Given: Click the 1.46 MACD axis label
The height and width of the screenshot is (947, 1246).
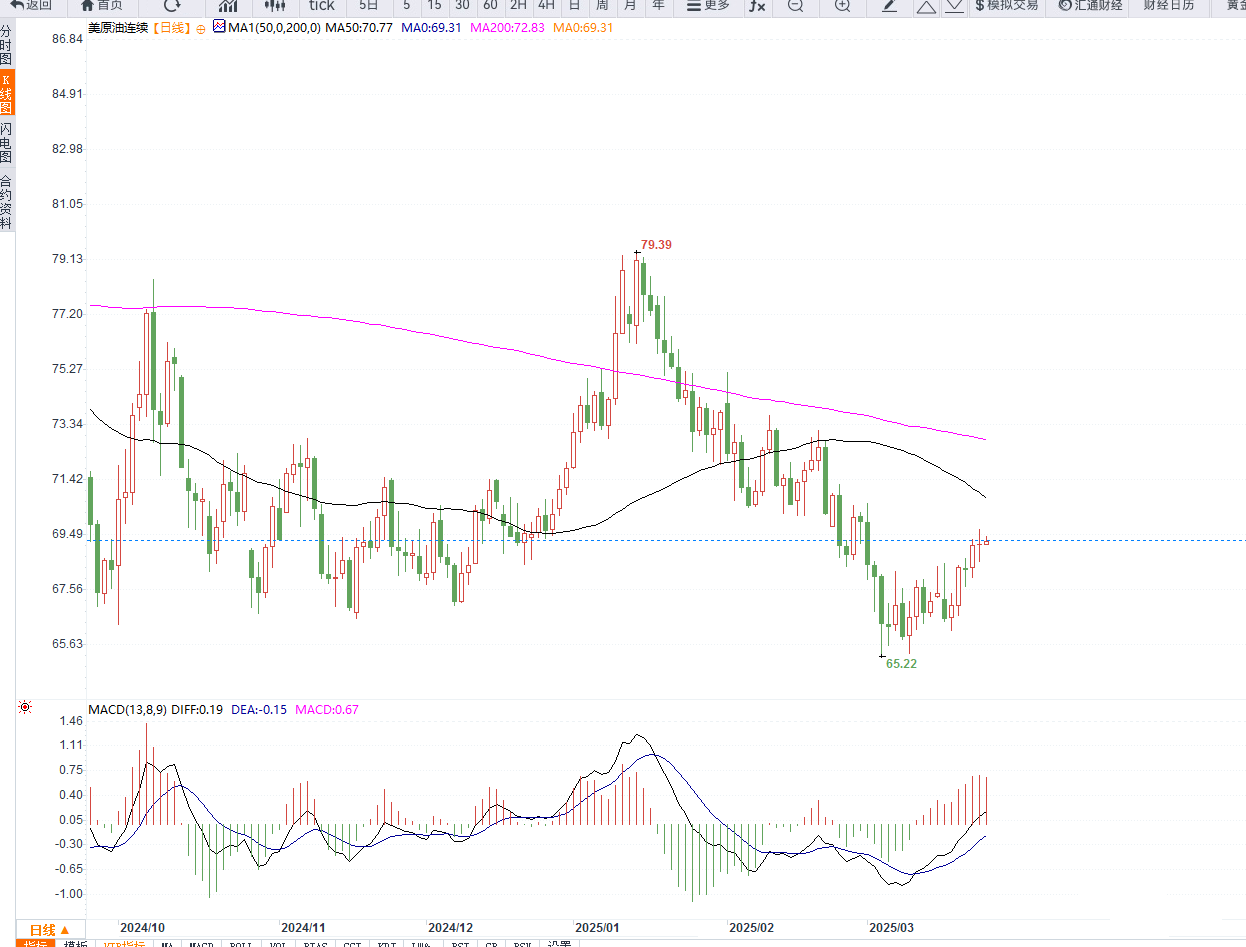Looking at the screenshot, I should click(x=71, y=721).
